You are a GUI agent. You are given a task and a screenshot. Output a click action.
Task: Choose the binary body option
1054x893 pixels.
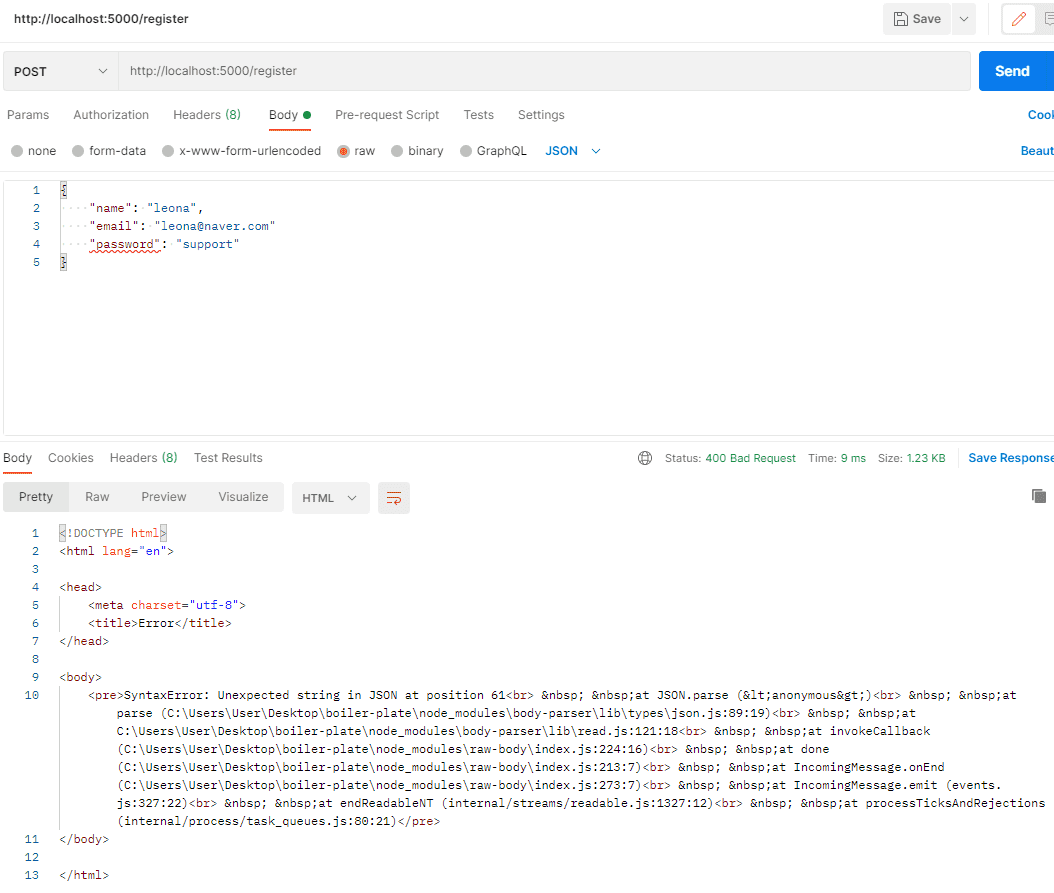point(397,151)
